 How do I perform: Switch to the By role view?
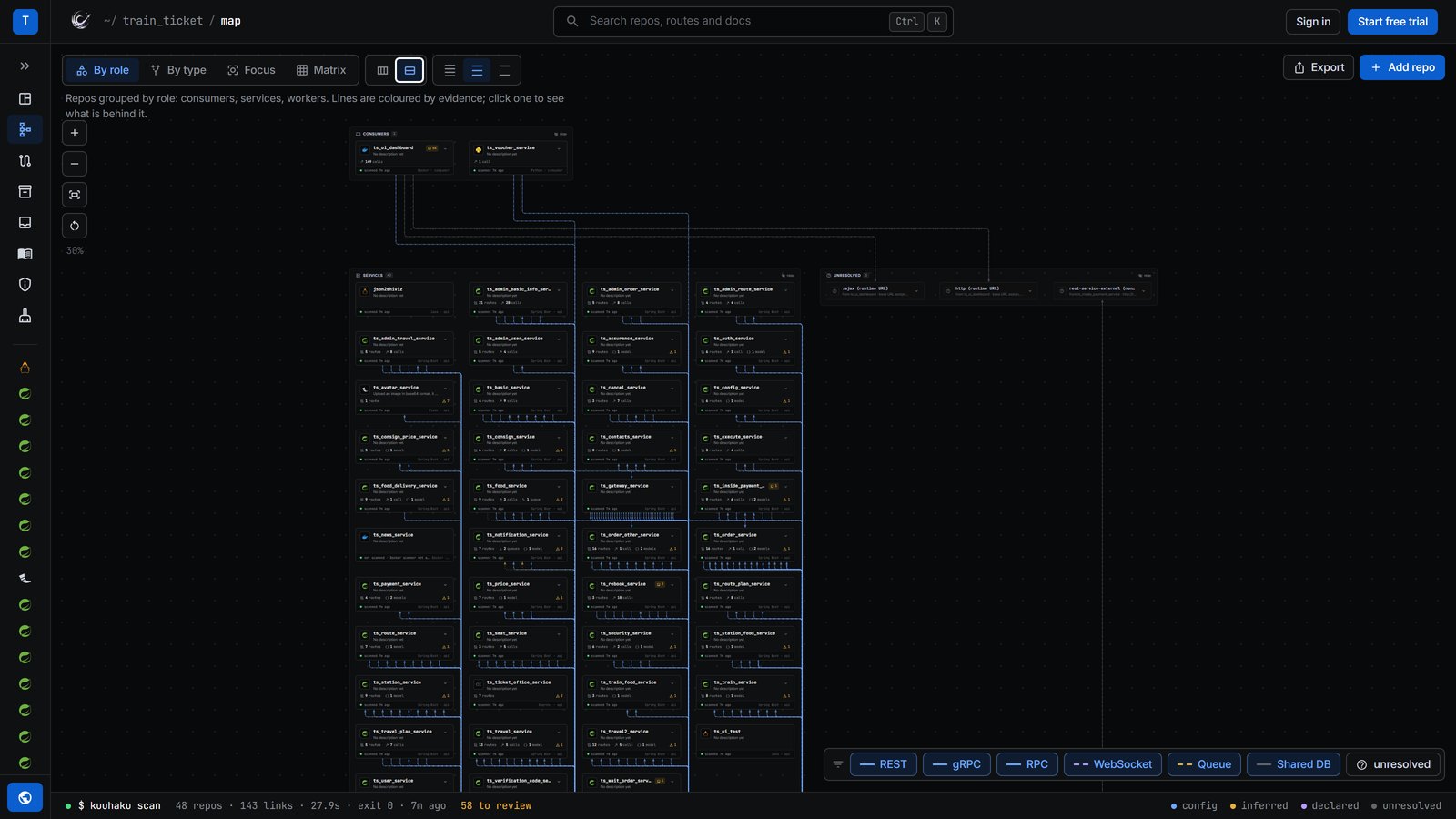[103, 70]
